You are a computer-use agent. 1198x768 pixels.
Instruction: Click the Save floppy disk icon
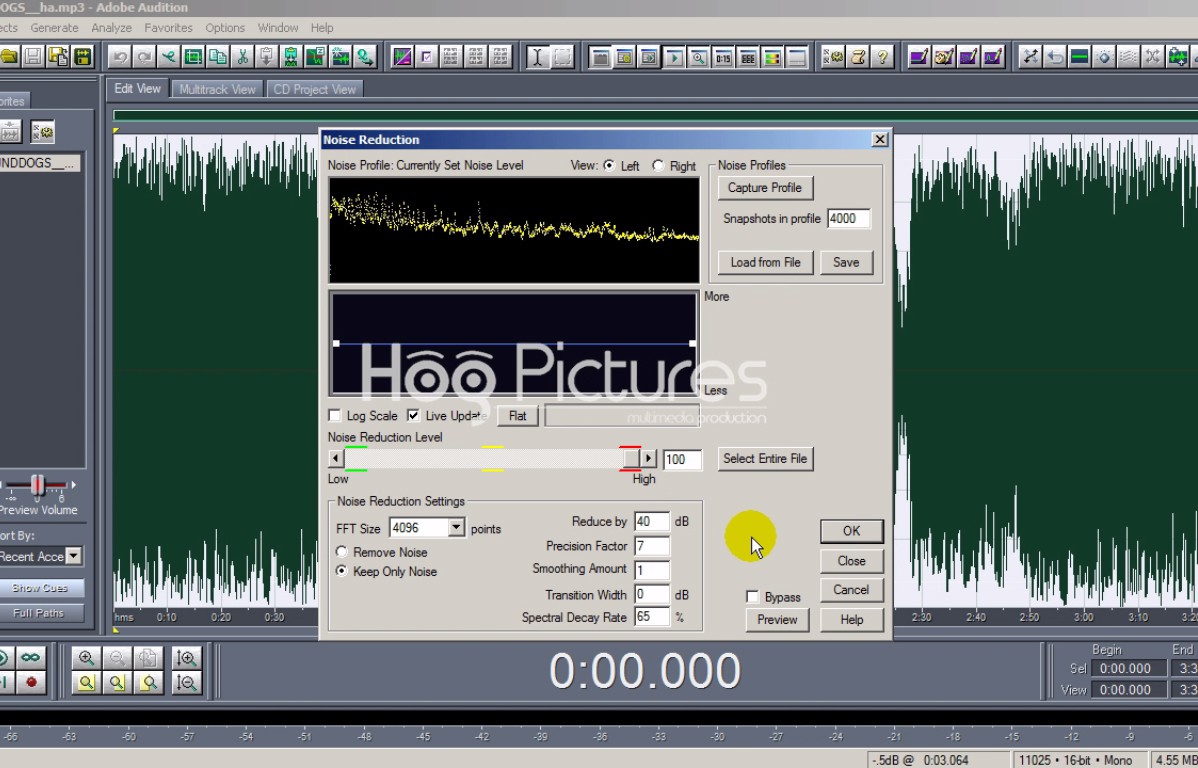tap(33, 57)
